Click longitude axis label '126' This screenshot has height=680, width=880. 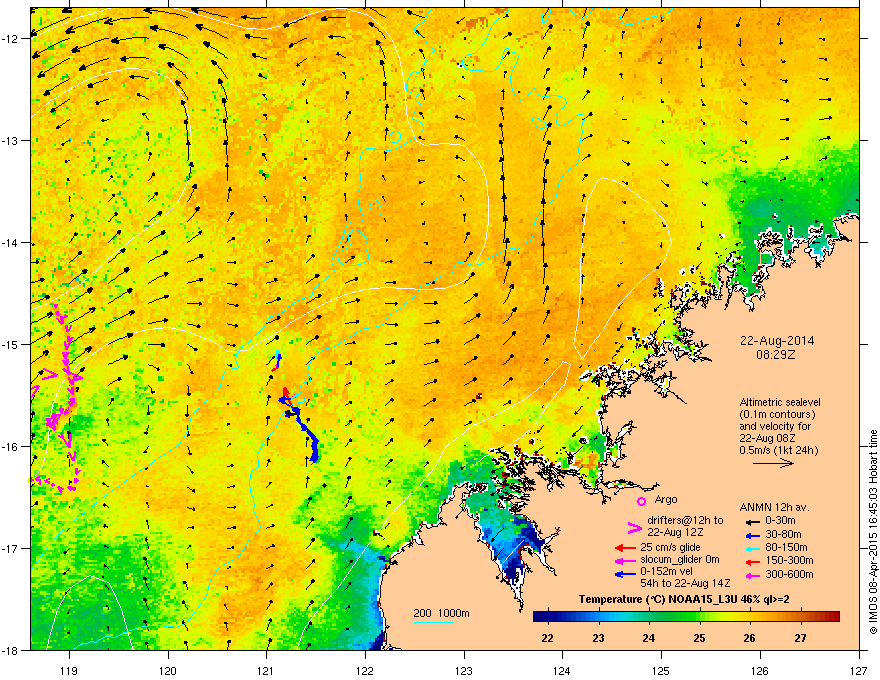pos(760,670)
